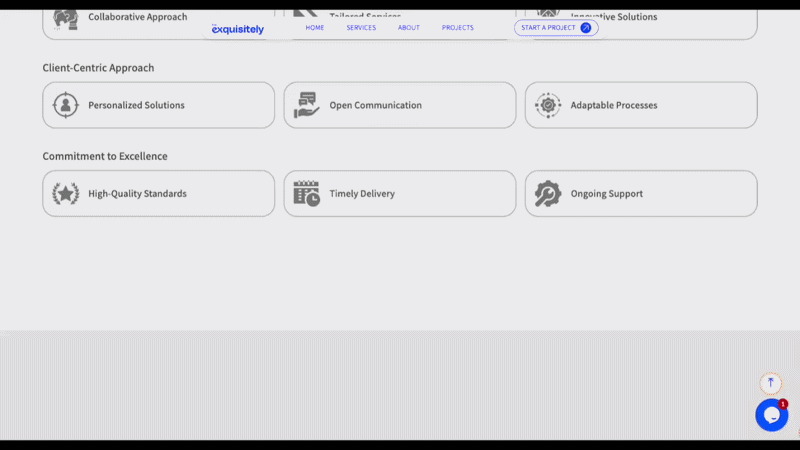Choose the Adaptable Processes card
This screenshot has height=450, width=800.
[x=641, y=105]
